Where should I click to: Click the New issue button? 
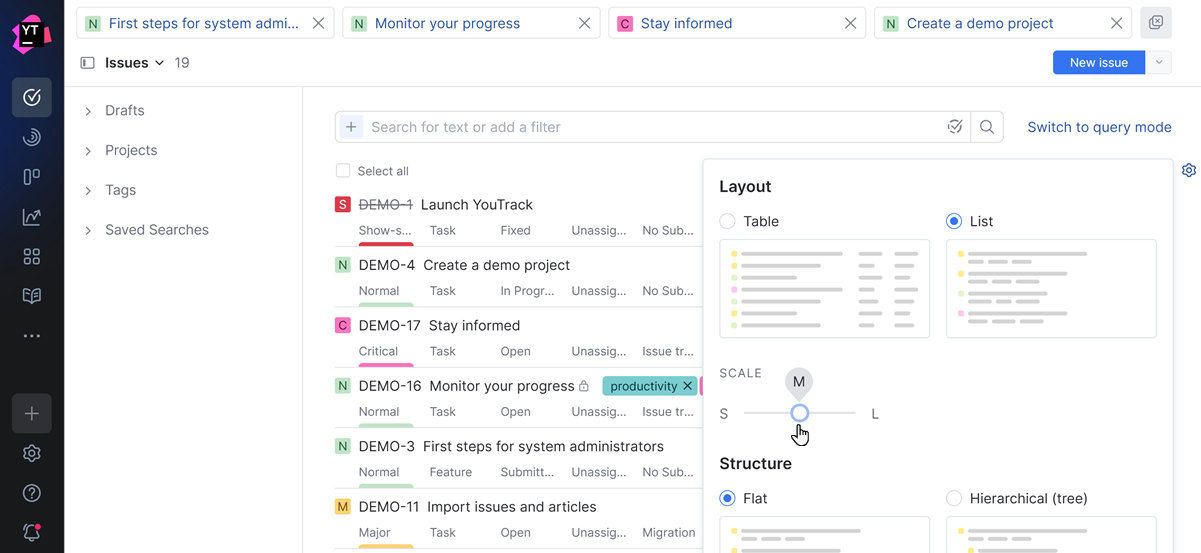pyautogui.click(x=1098, y=63)
